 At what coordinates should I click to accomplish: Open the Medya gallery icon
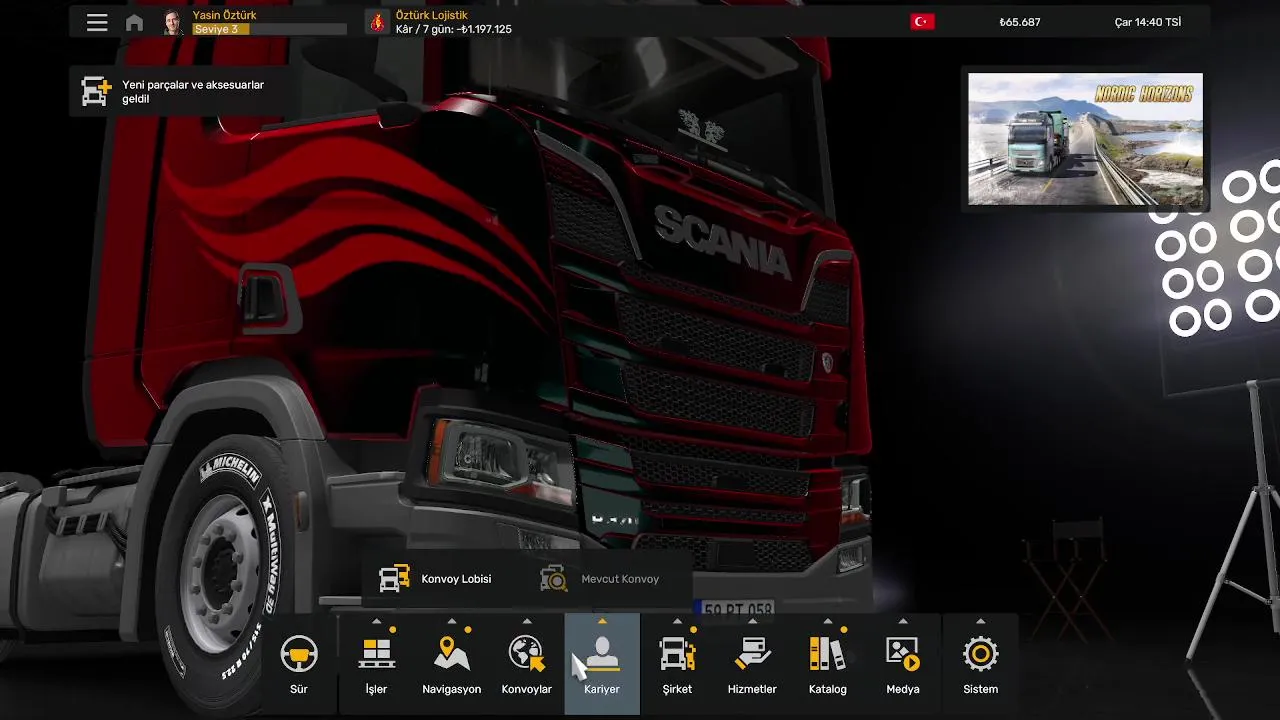click(x=903, y=654)
